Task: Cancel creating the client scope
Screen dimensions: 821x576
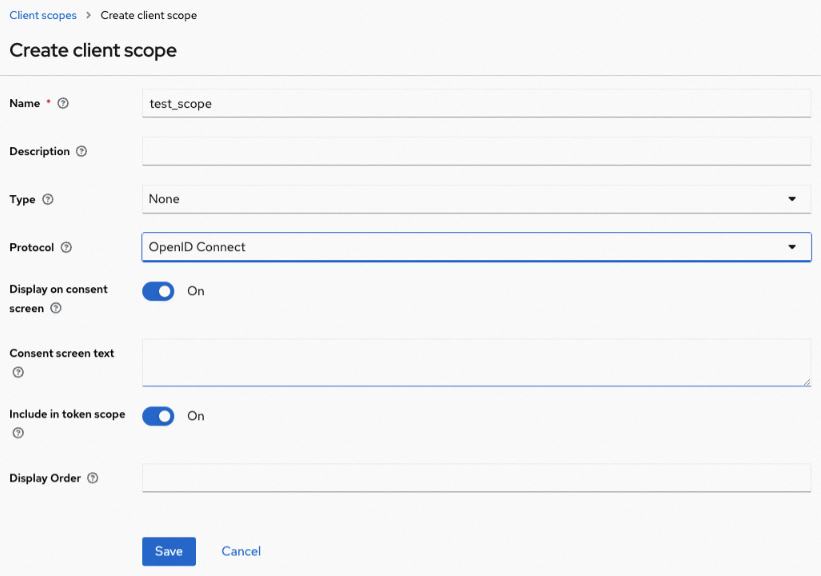Action: point(241,551)
